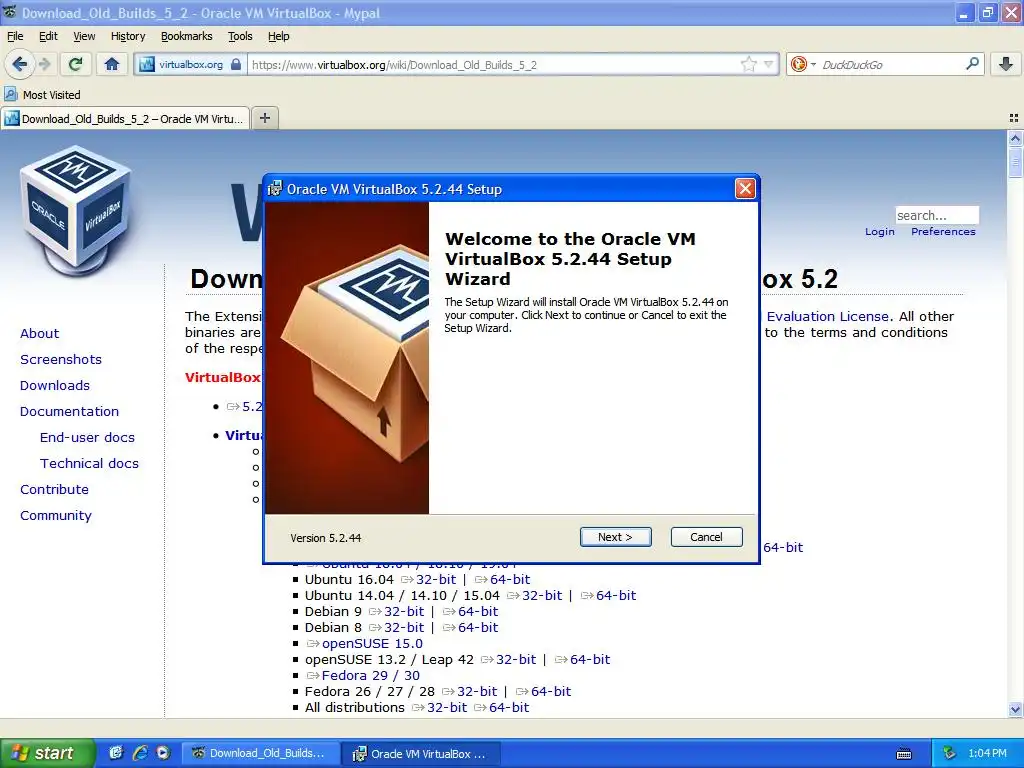Screen dimensions: 1024x768
Task: Download Debian 9 64-bit build
Action: [x=478, y=611]
